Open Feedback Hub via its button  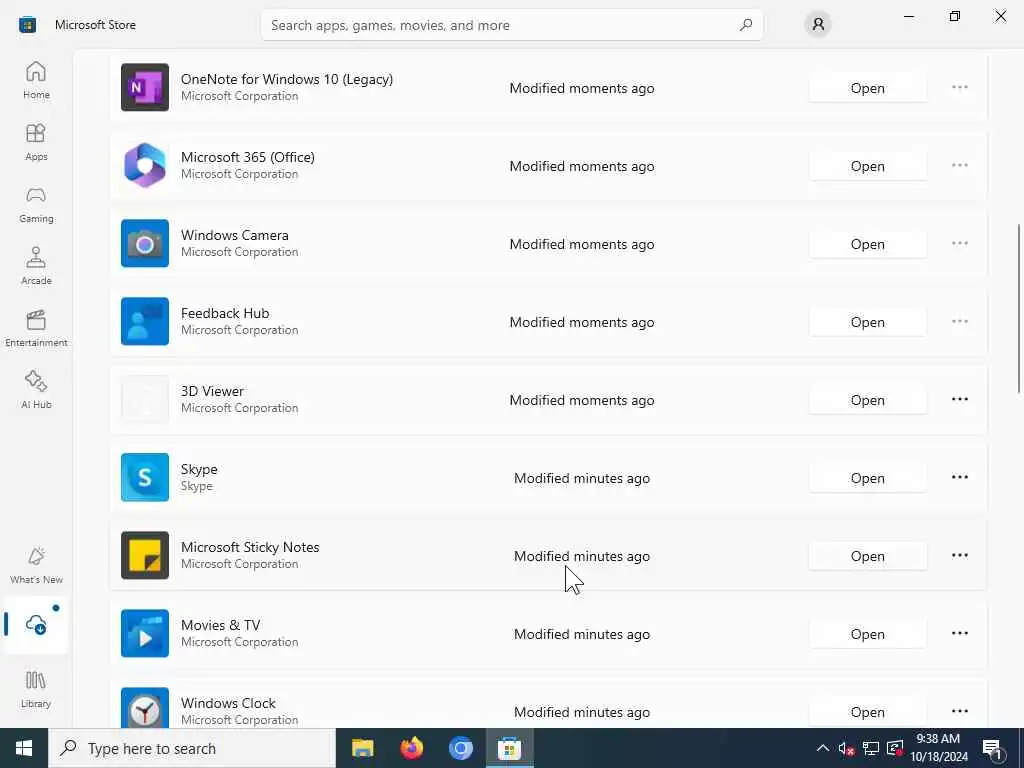867,322
